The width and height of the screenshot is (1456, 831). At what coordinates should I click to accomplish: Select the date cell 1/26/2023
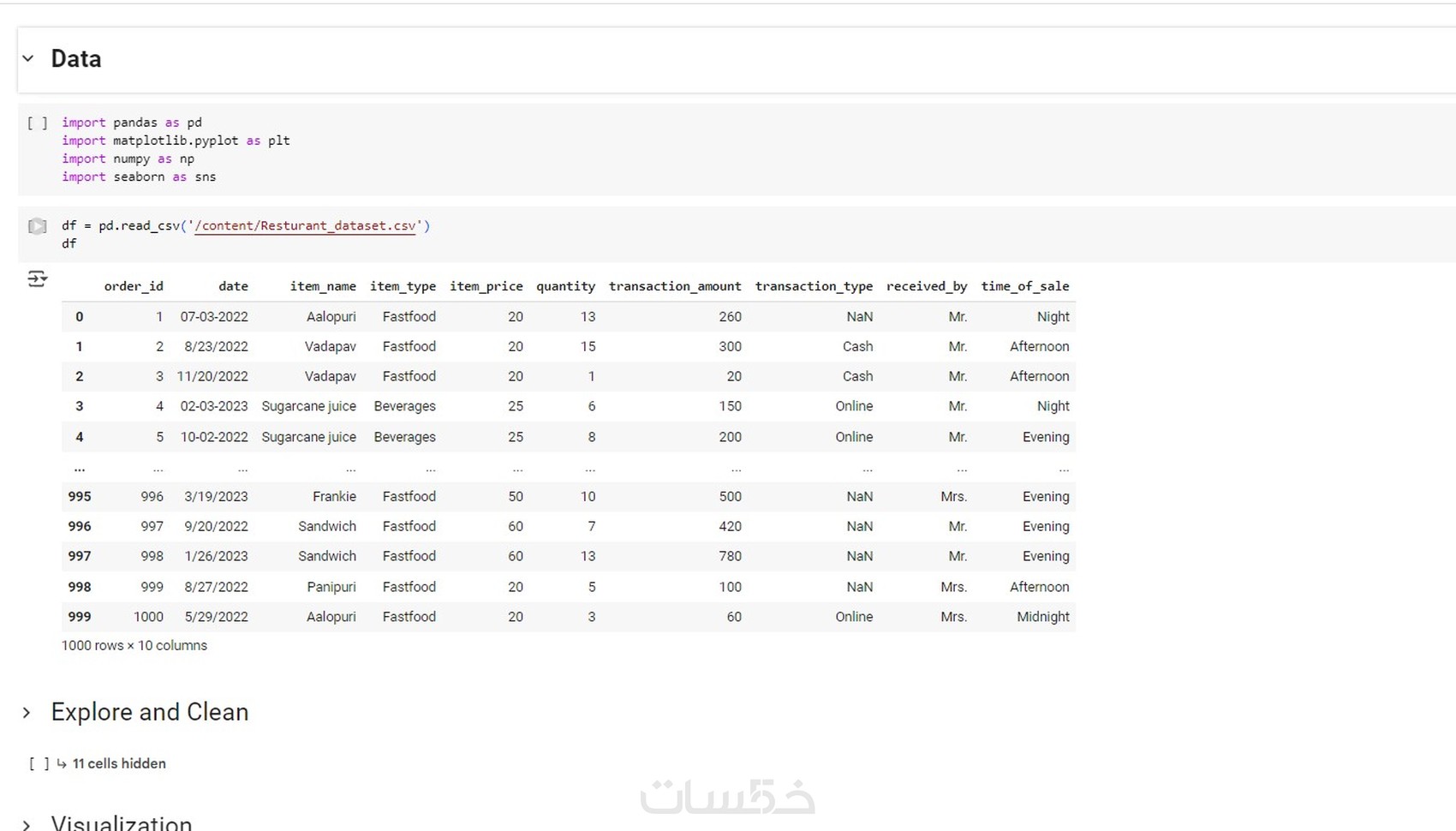tap(216, 556)
